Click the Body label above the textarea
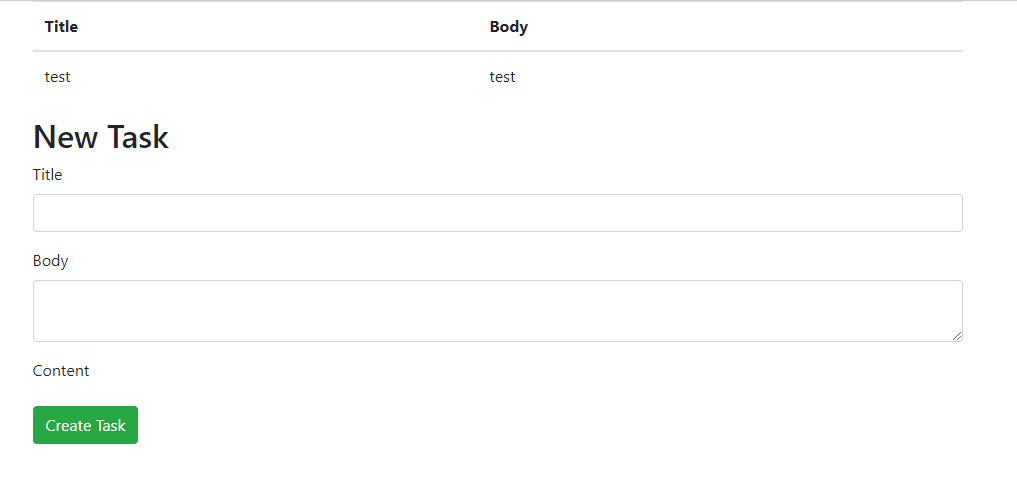1017x491 pixels. tap(50, 261)
